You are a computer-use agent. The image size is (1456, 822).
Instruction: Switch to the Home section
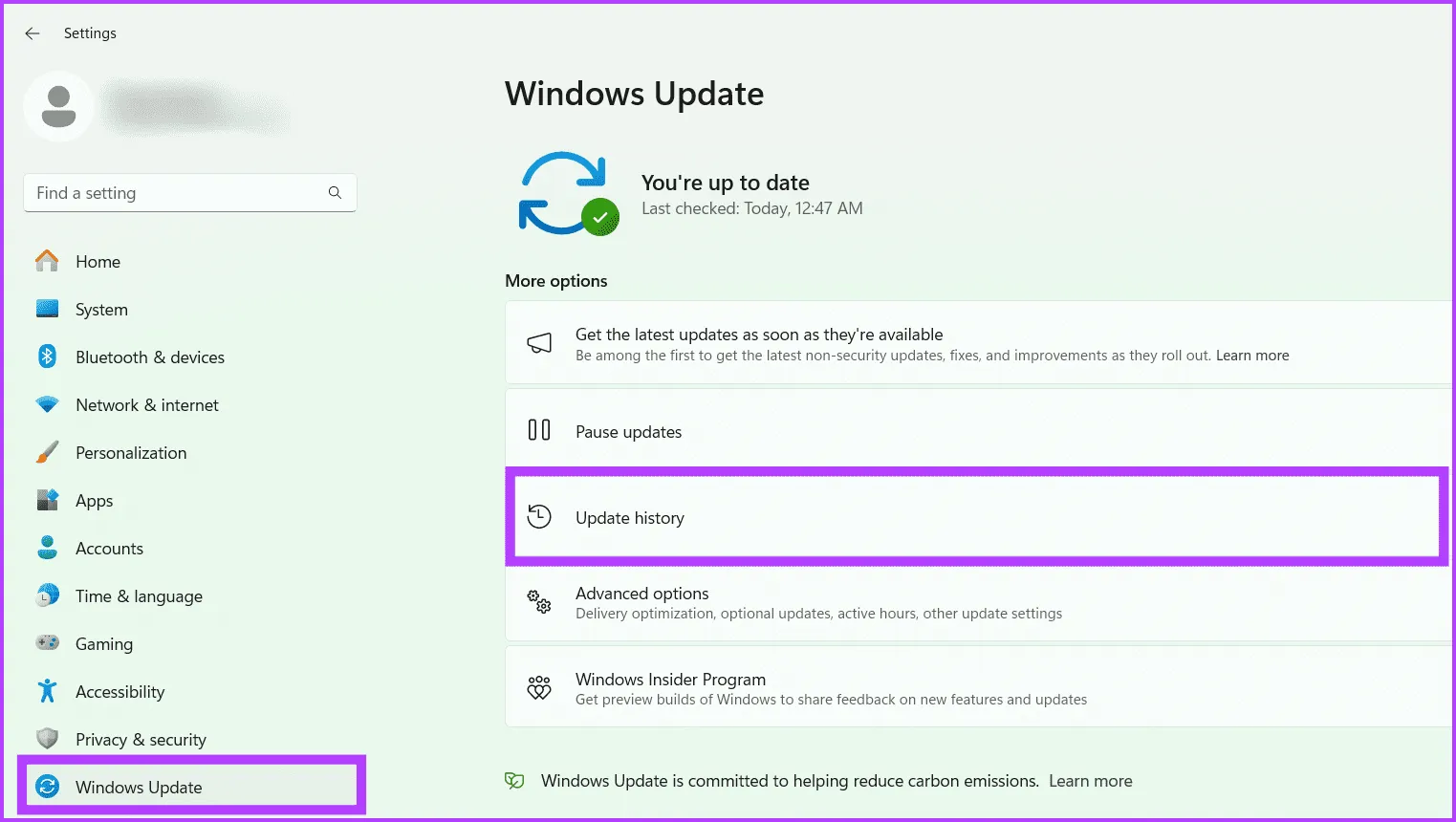[x=98, y=261]
